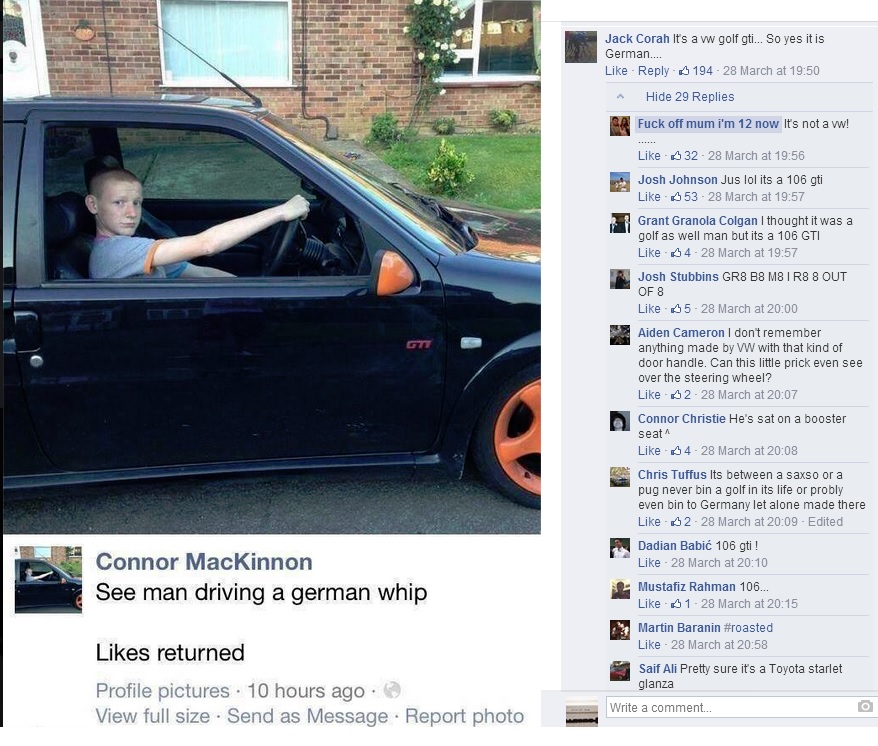878x746 pixels.
Task: Open the 194 likes thumbs-up on Jack Corah's comment
Action: coord(696,71)
